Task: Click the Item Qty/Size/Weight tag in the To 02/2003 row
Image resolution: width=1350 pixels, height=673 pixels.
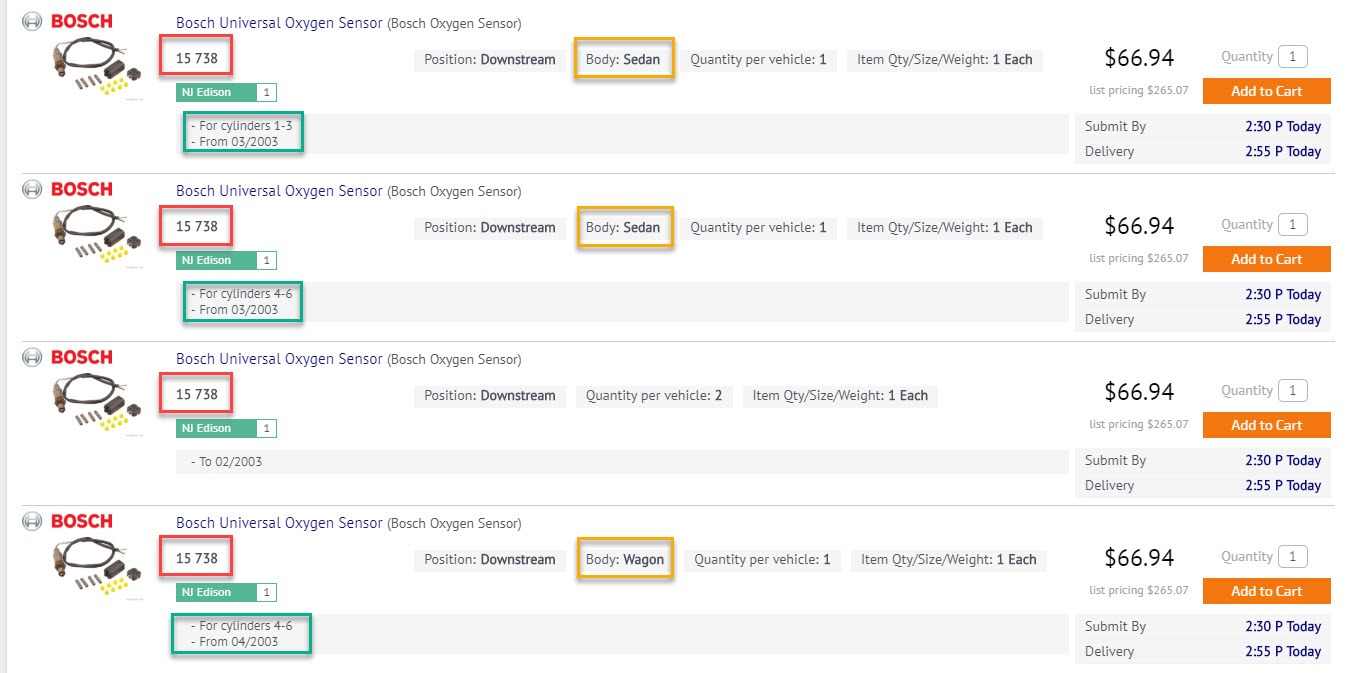Action: pos(841,395)
